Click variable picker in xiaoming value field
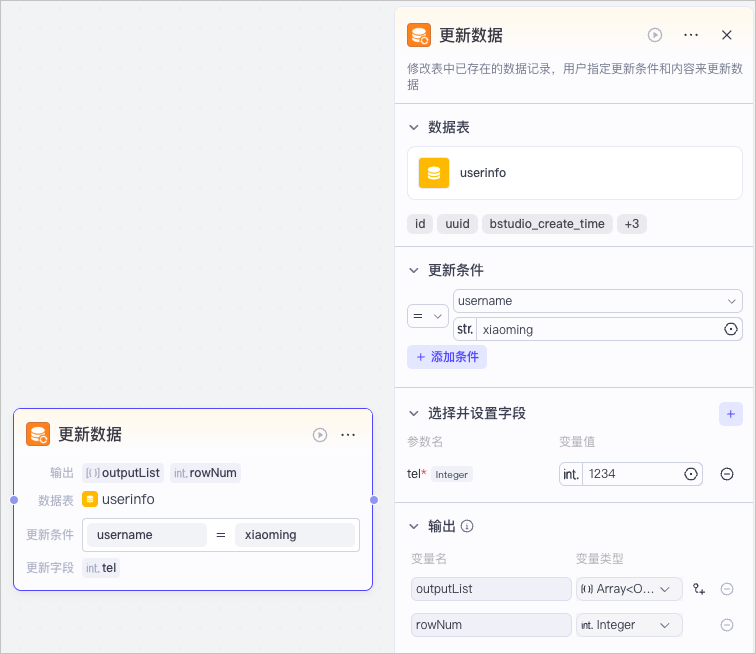Viewport: 756px width, 654px height. 730,329
